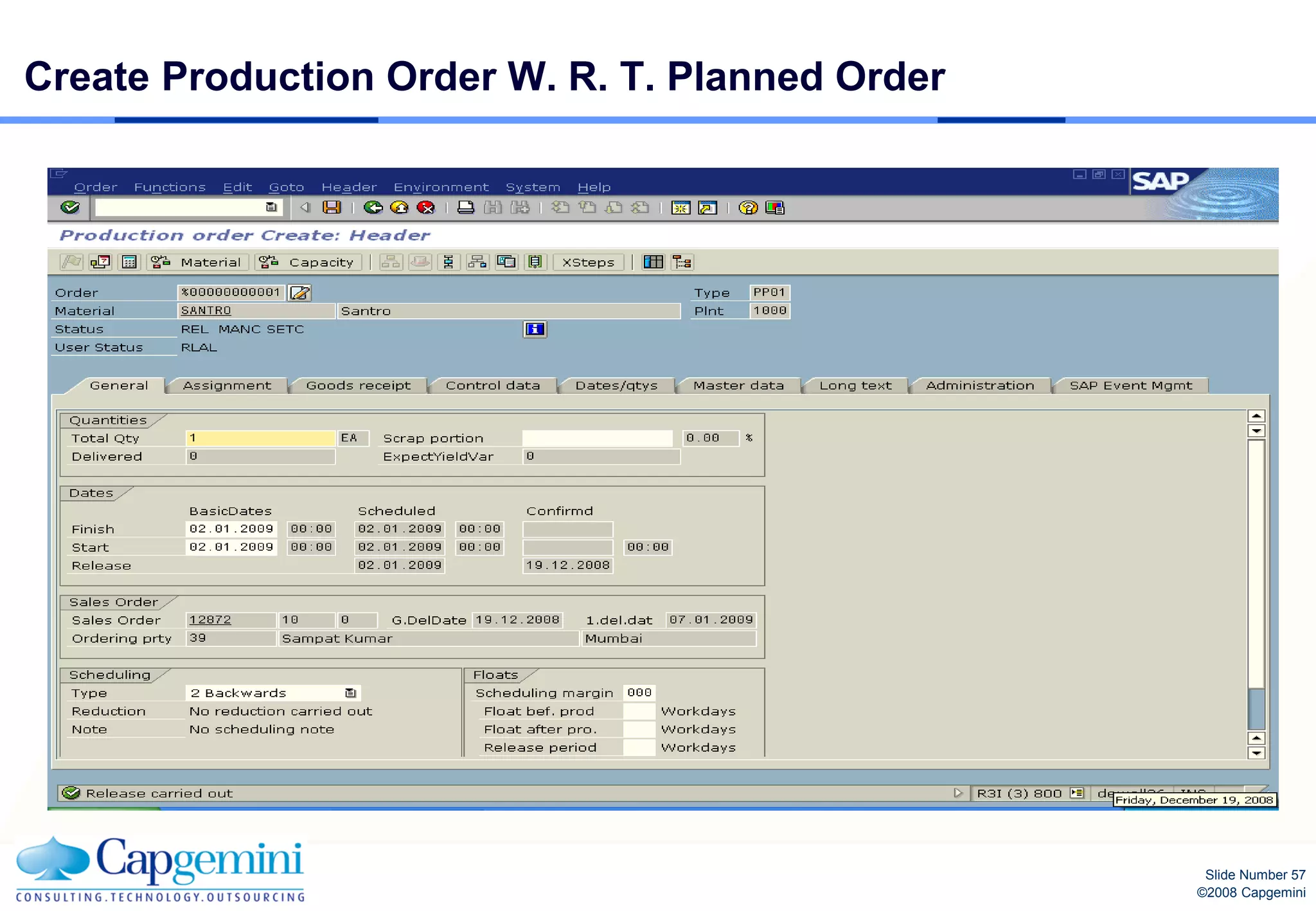This screenshot has height=911, width=1316.
Task: Select the General tab
Action: 119,385
